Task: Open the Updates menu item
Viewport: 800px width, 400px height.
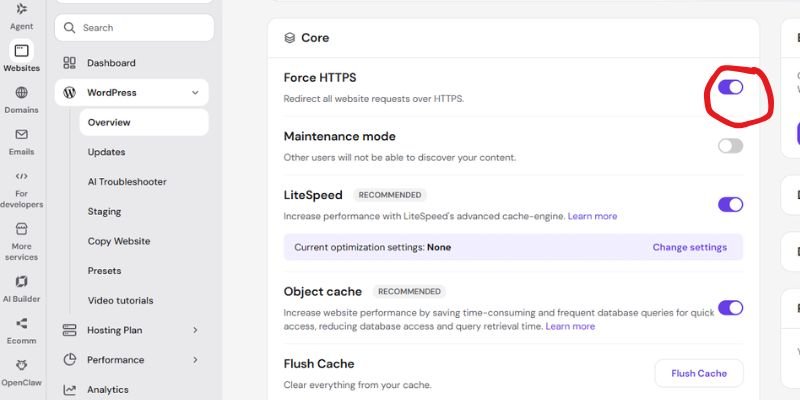Action: point(106,152)
